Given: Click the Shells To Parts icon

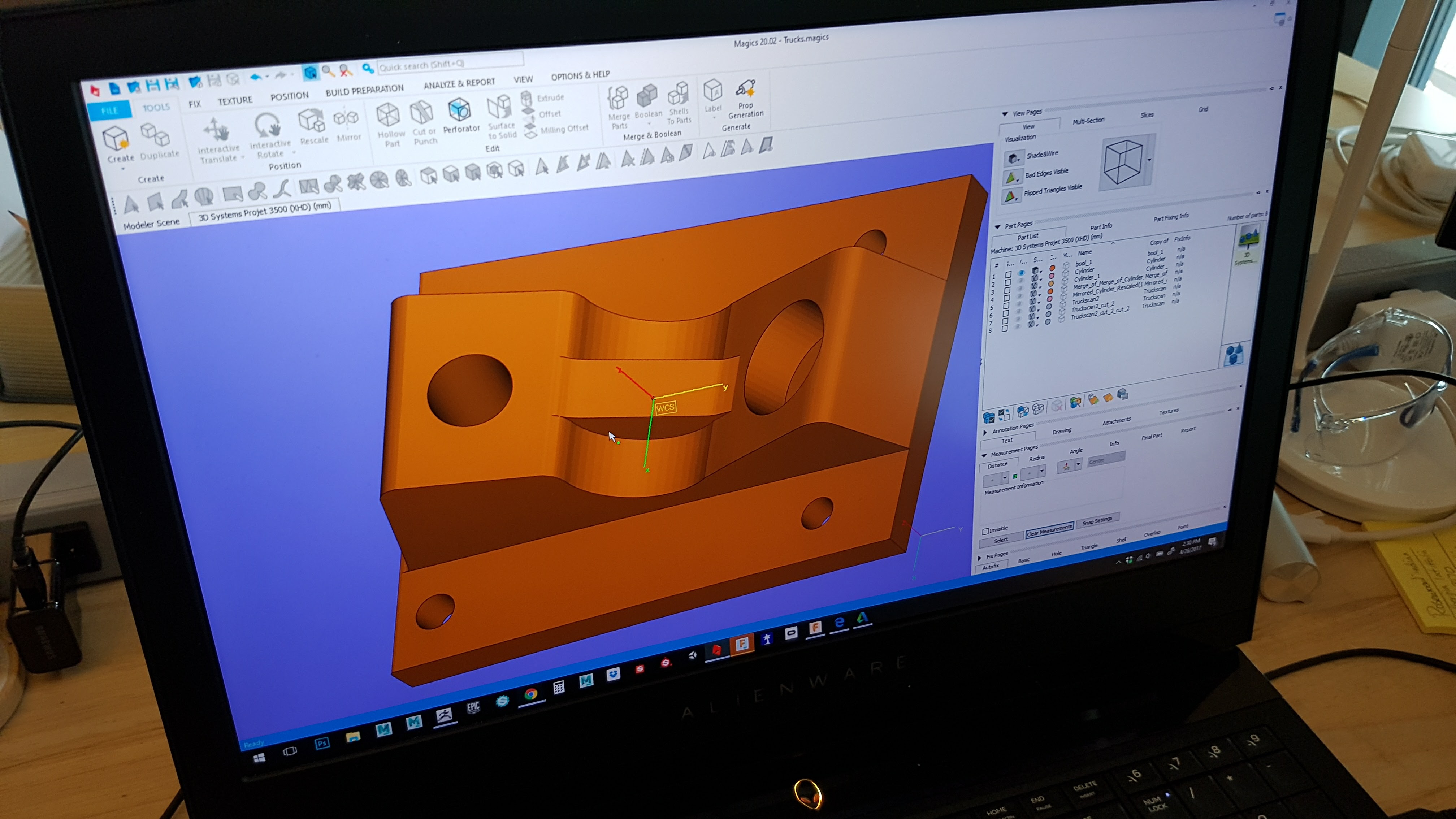Looking at the screenshot, I should click(x=678, y=93).
